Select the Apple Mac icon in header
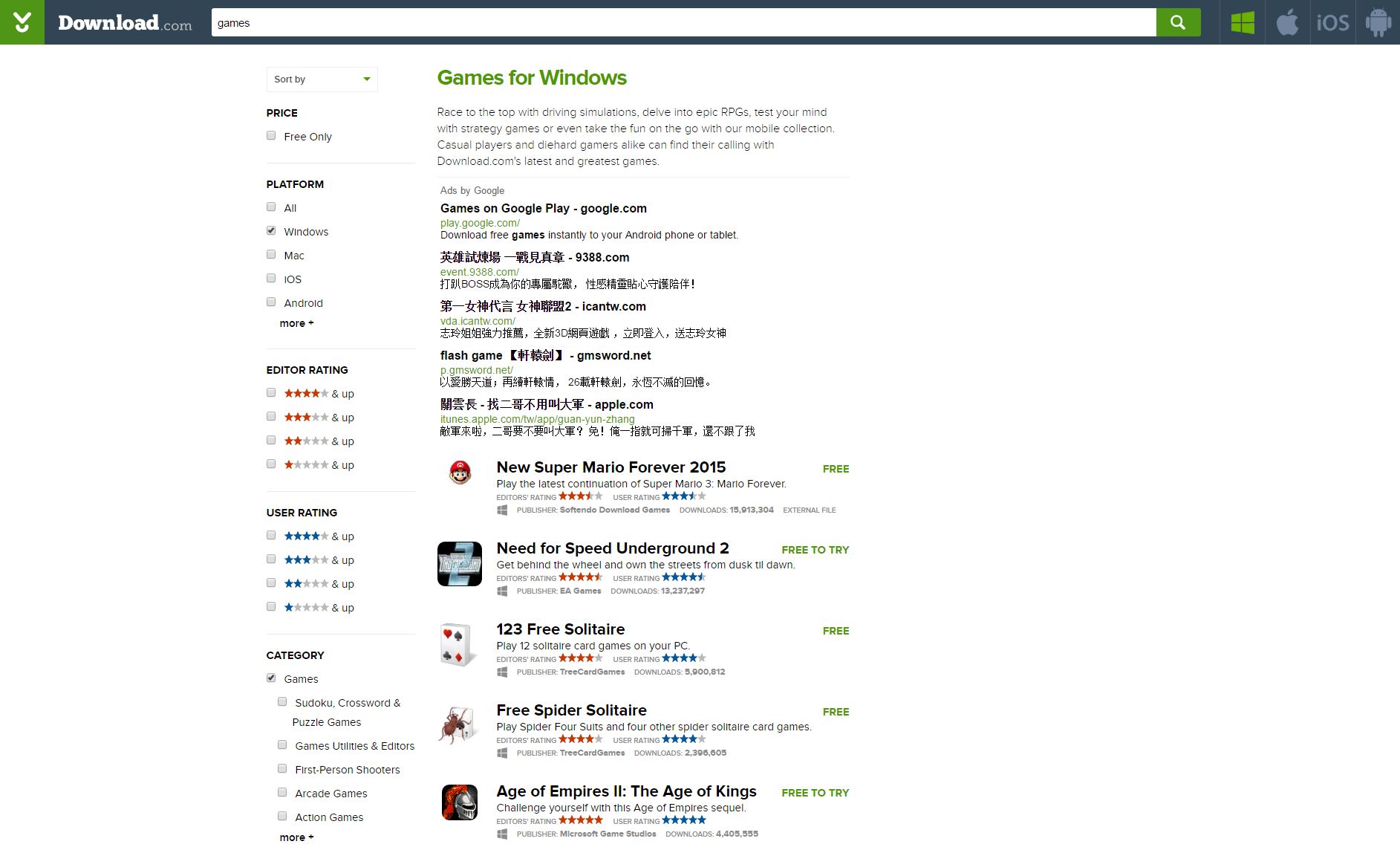This screenshot has width=1400, height=850. tap(1287, 22)
